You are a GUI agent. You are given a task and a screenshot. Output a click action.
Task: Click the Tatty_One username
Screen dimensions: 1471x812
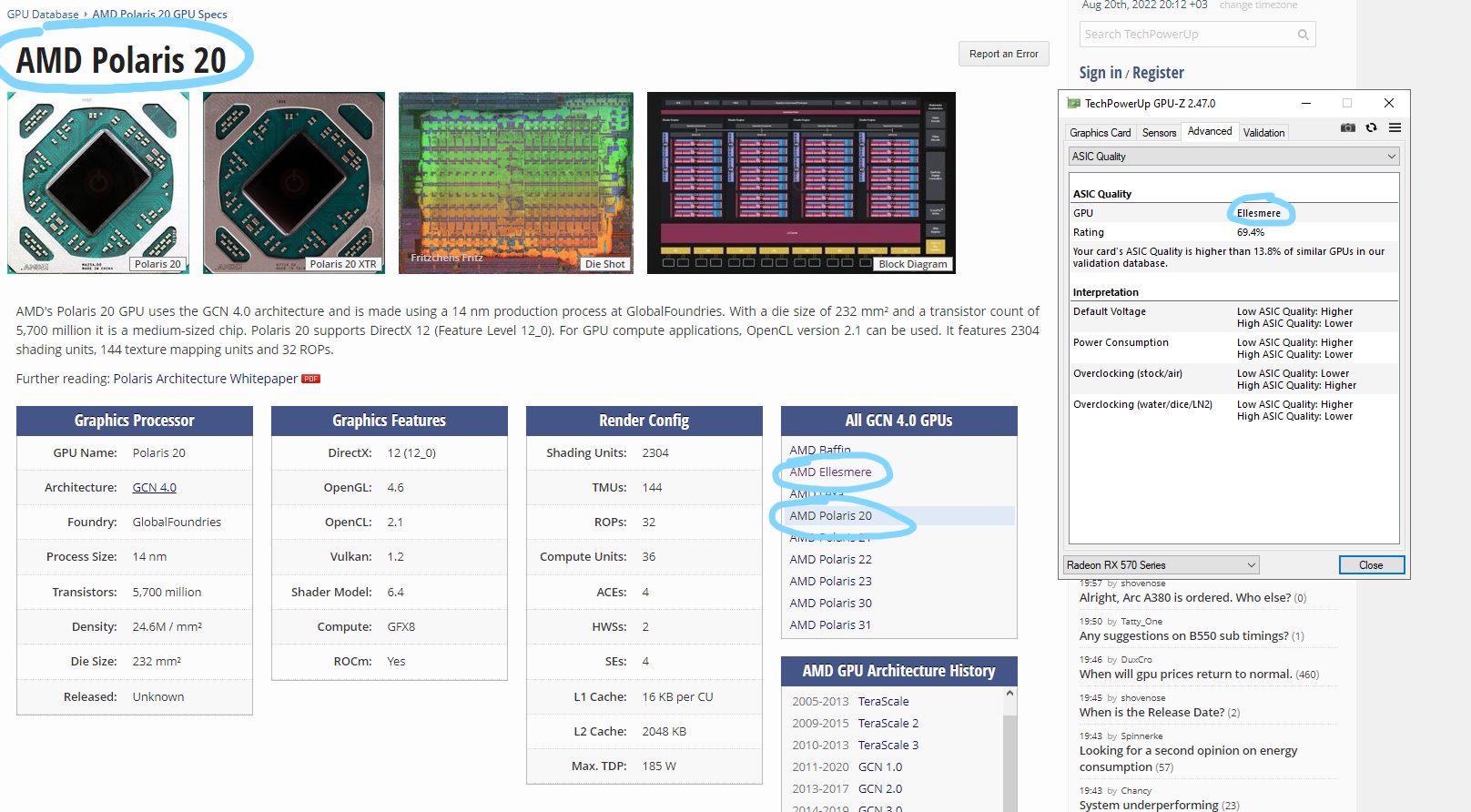pyautogui.click(x=1141, y=622)
